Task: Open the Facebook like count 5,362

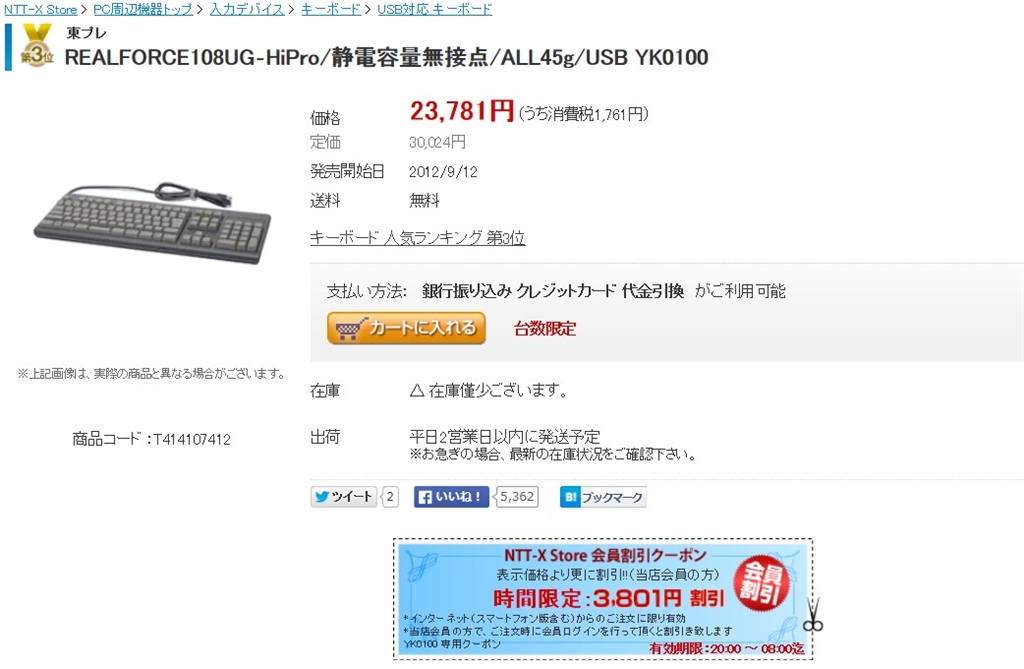Action: 517,497
